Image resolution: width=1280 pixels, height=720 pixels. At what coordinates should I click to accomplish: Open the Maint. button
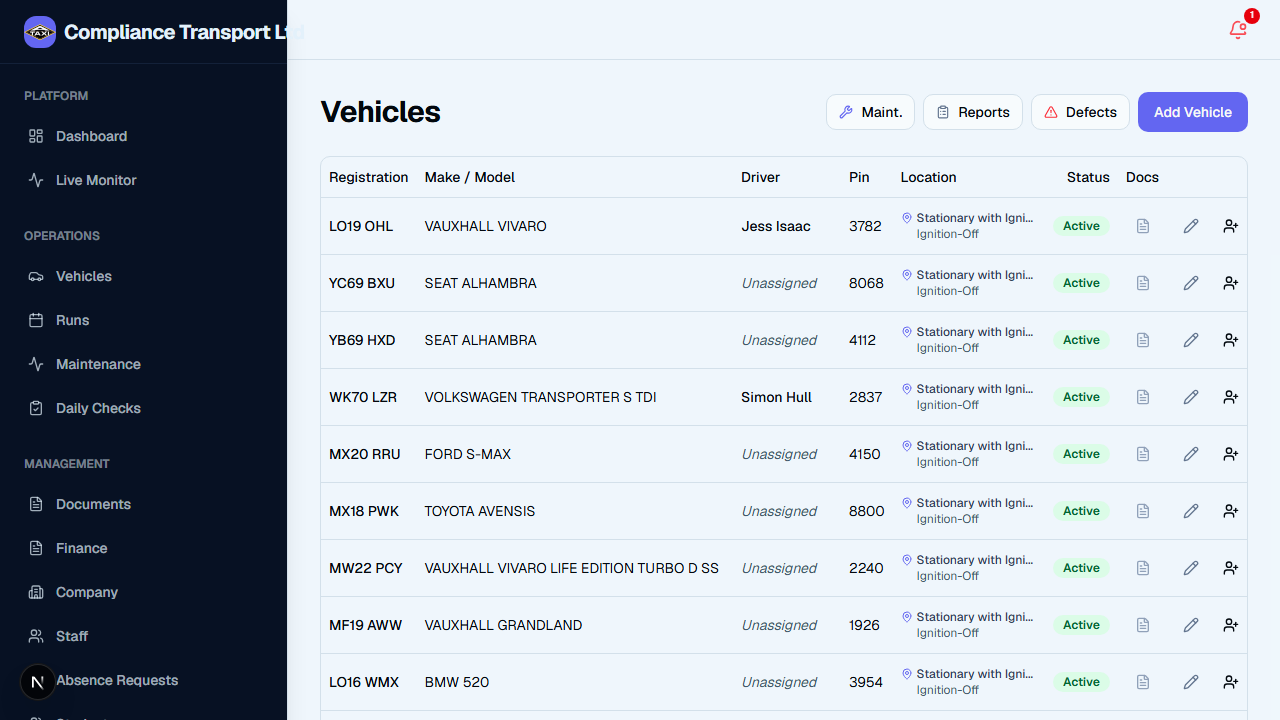pyautogui.click(x=870, y=112)
